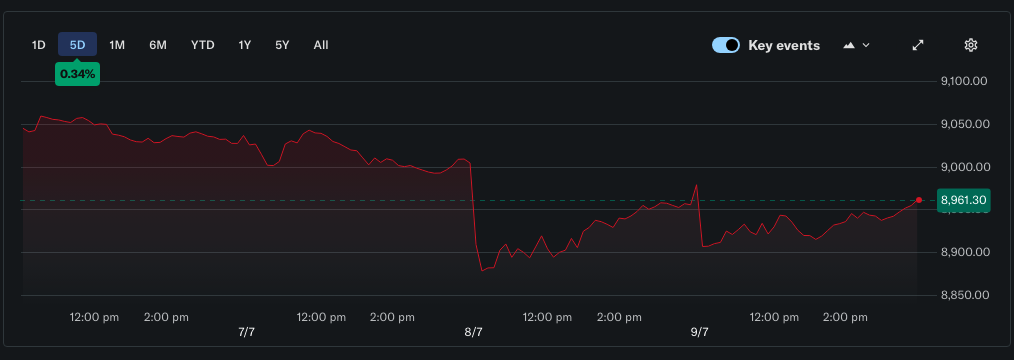Click the 9,000.00 axis label

coord(964,167)
